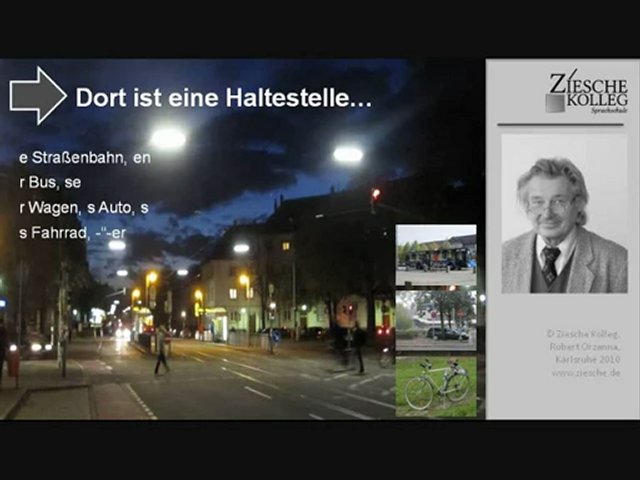Open the tram photo thumbnail

435,255
